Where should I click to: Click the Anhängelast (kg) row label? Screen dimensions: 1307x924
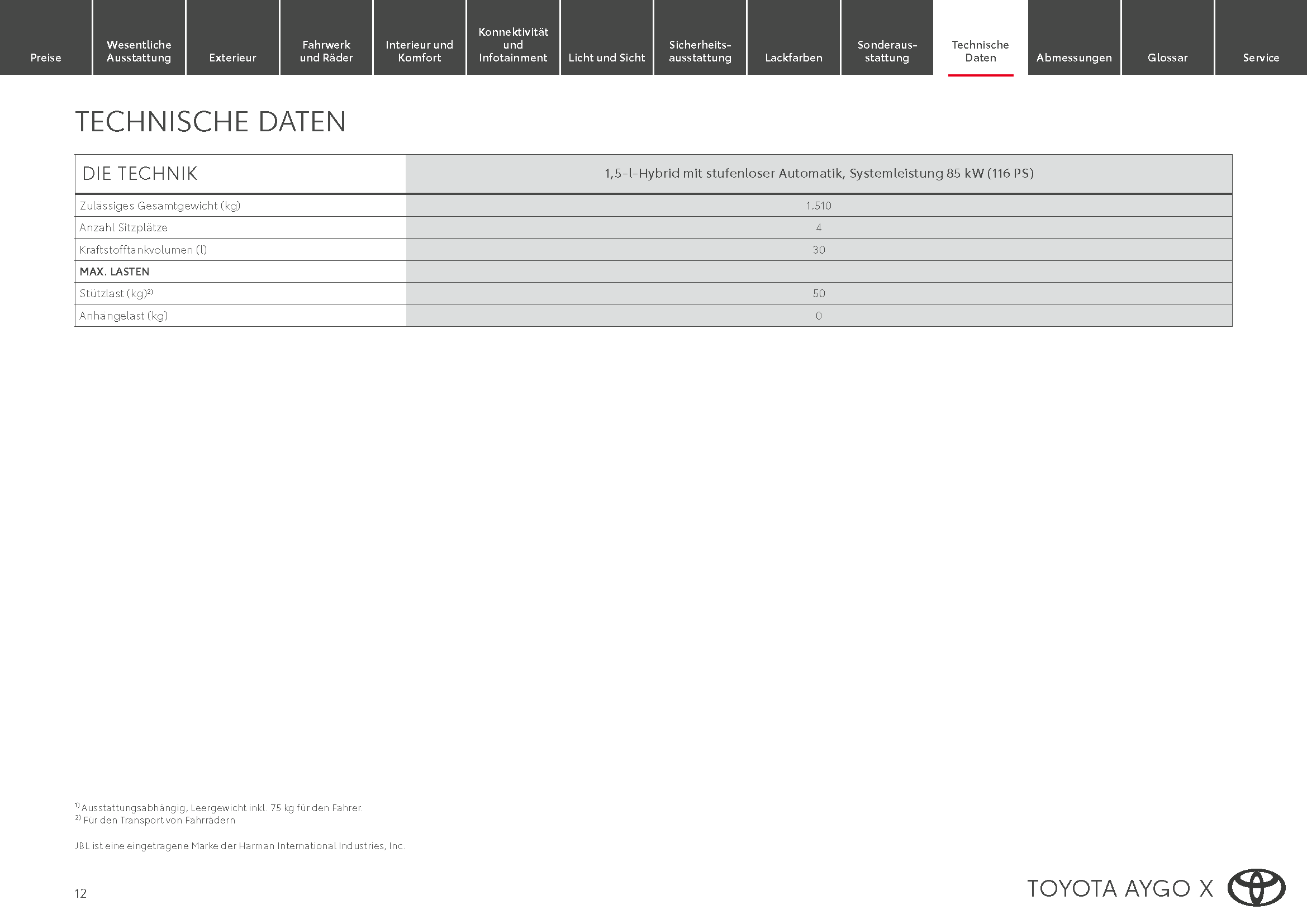pyautogui.click(x=123, y=316)
